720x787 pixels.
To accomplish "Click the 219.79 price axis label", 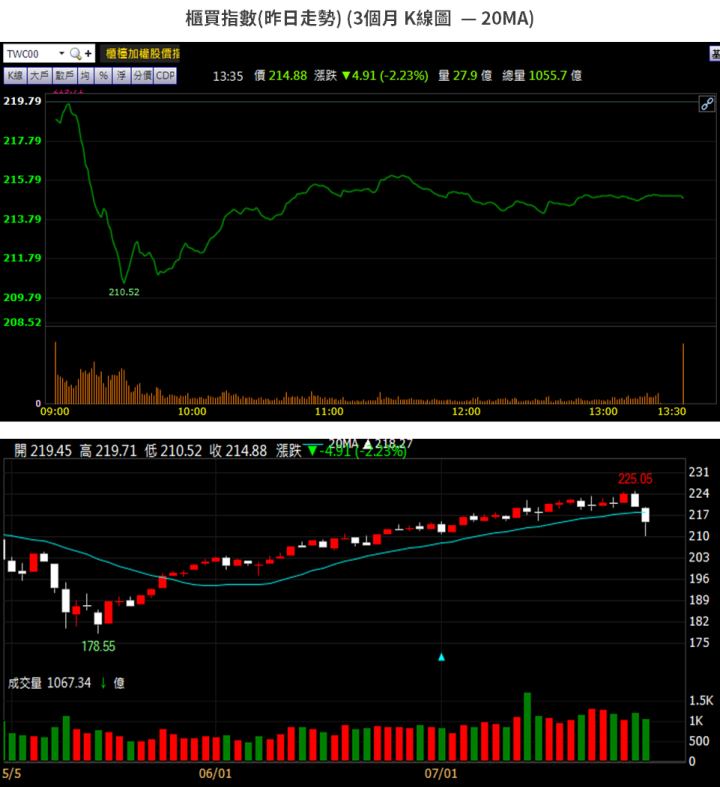I will pos(23,101).
